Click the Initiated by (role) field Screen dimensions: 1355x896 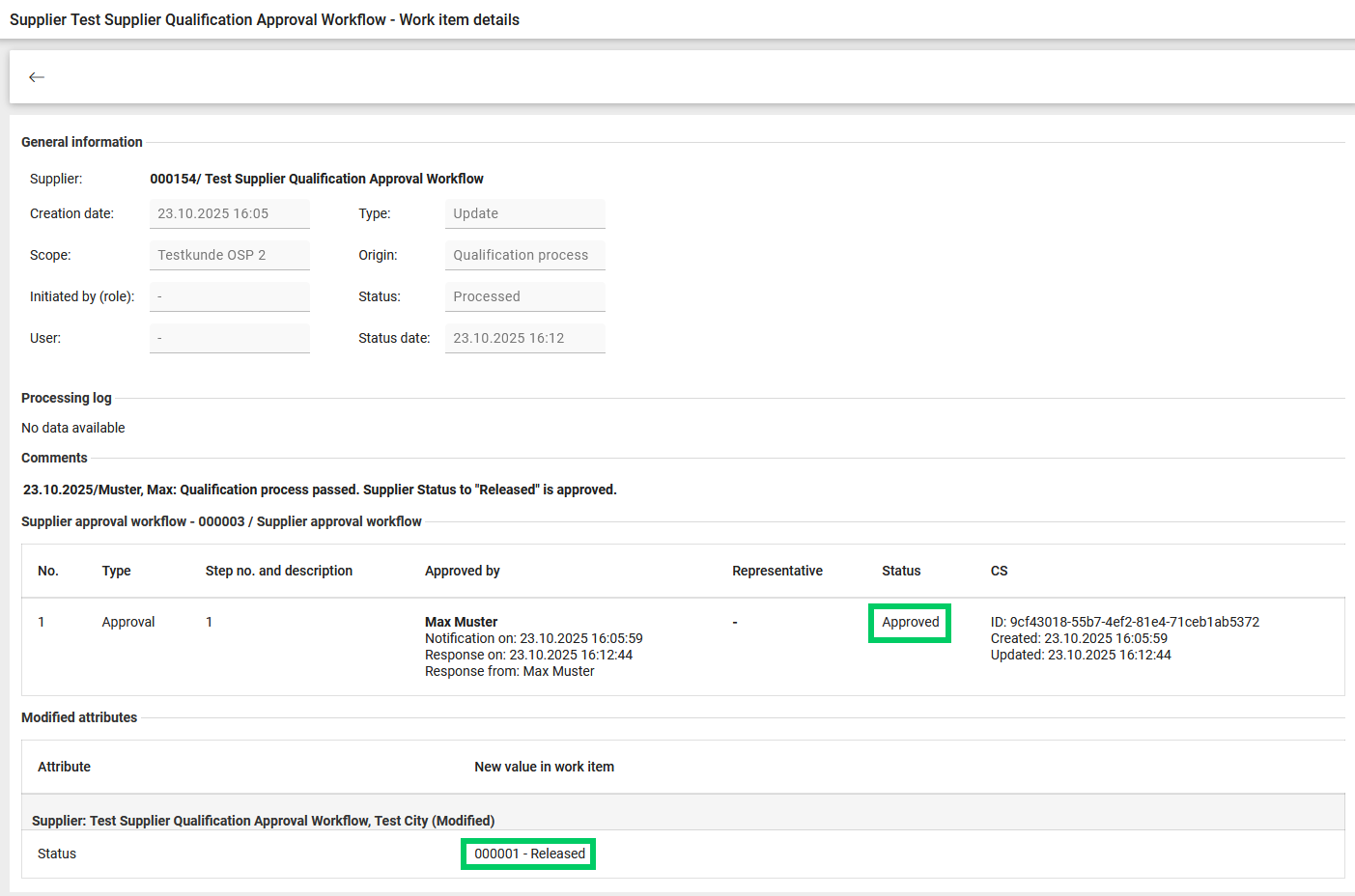[229, 295]
